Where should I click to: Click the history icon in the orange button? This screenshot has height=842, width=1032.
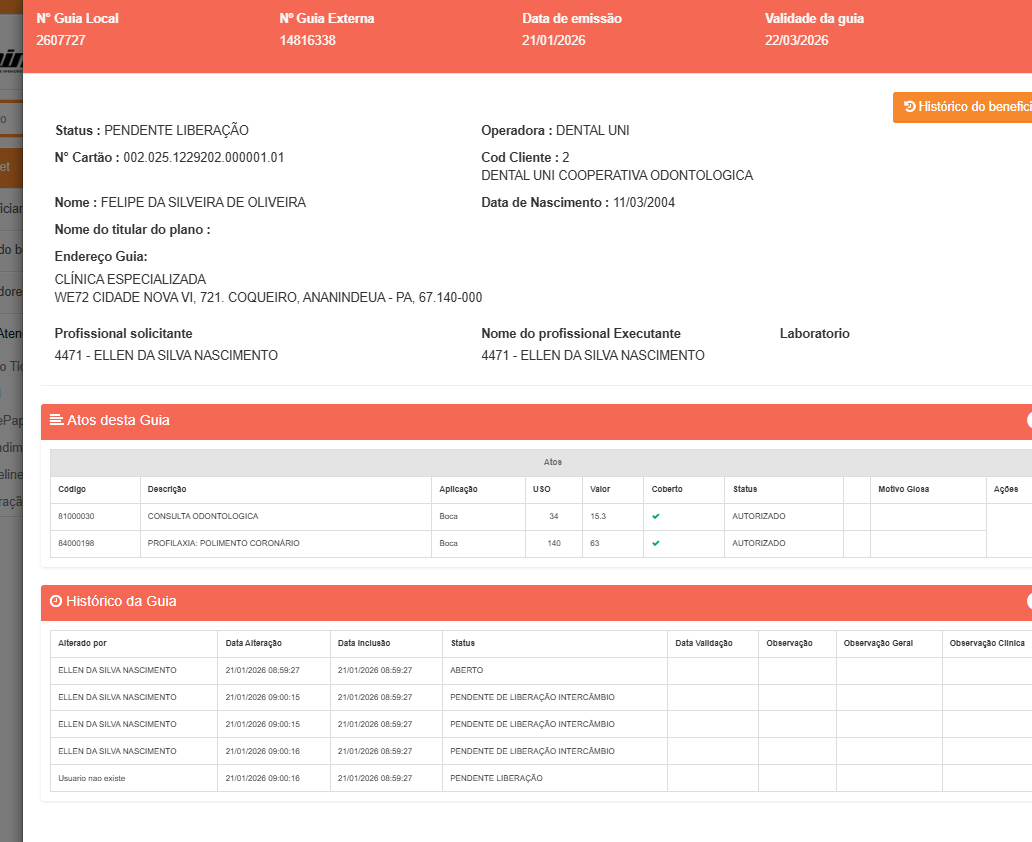[909, 107]
